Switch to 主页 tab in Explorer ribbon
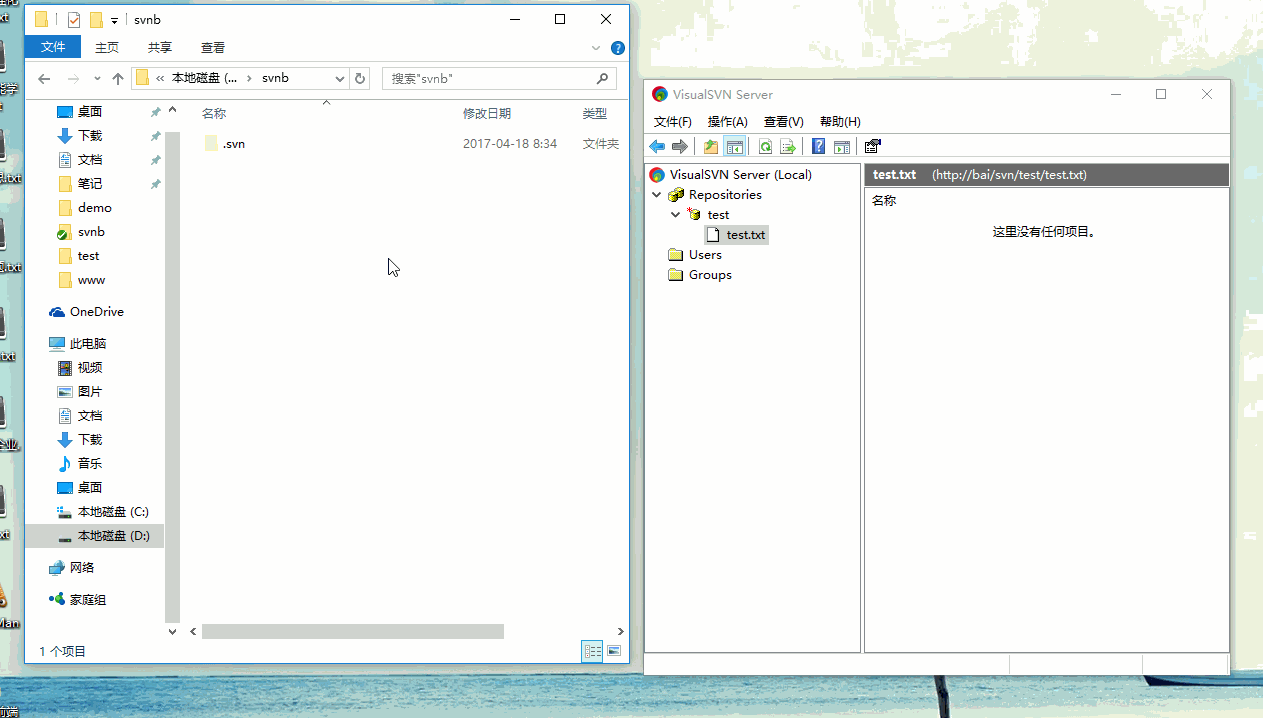Screen dimensions: 1263x718 [107, 47]
